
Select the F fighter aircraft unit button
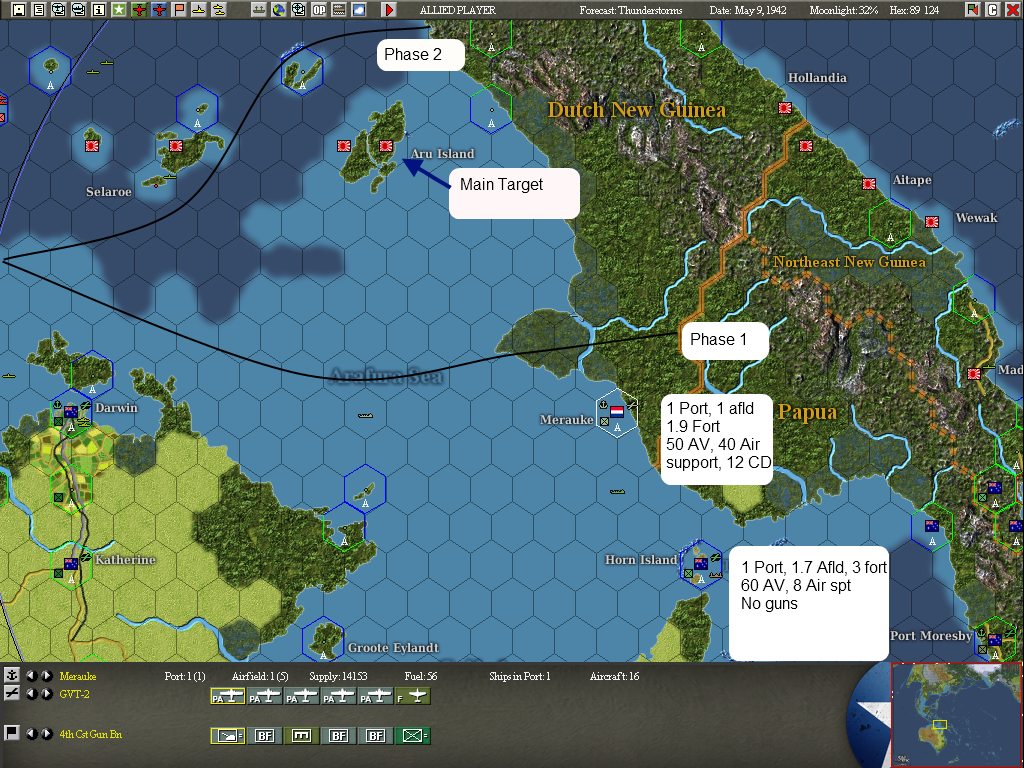pyautogui.click(x=412, y=697)
